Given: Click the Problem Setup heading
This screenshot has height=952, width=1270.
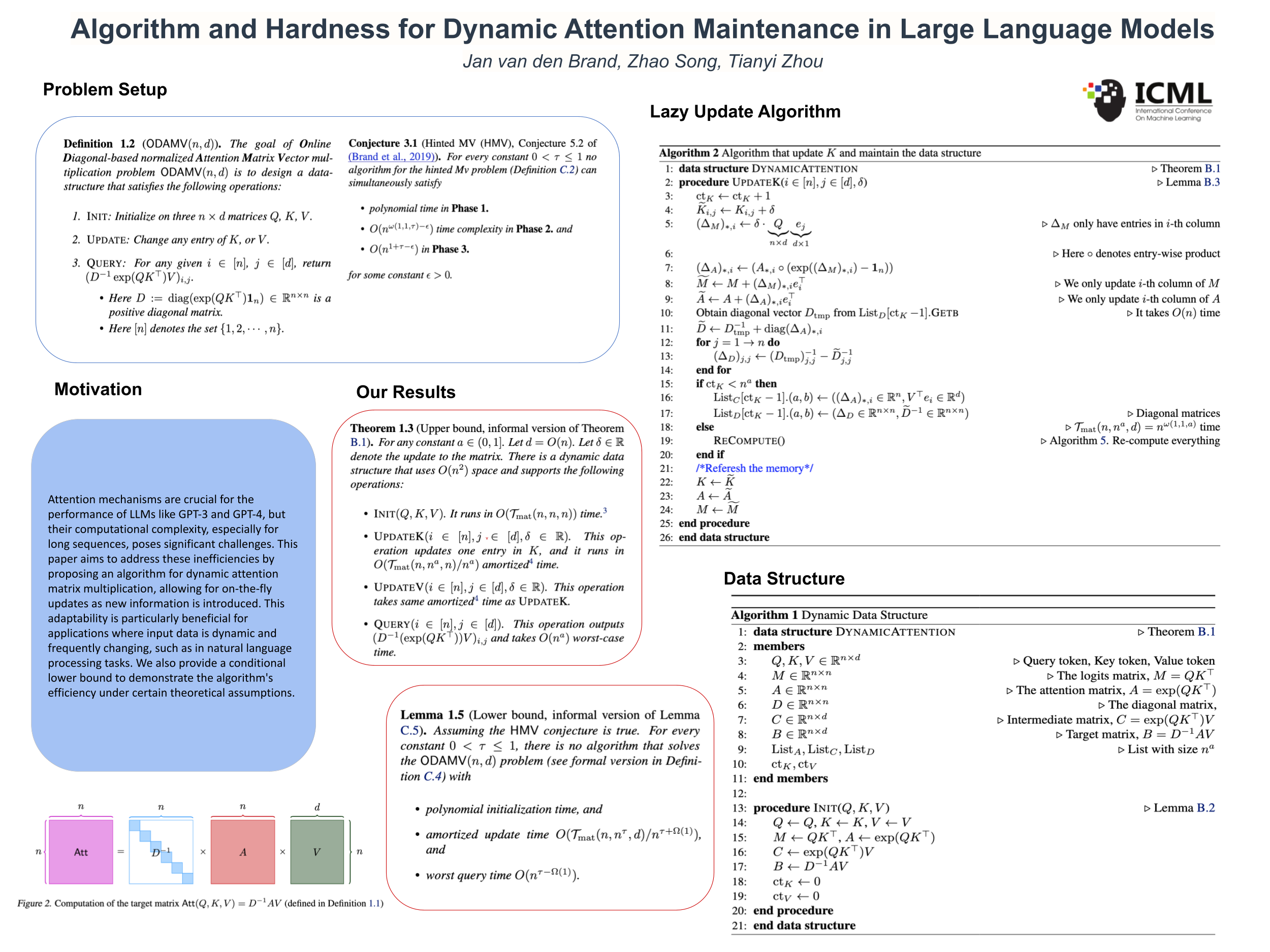Looking at the screenshot, I should pyautogui.click(x=105, y=89).
